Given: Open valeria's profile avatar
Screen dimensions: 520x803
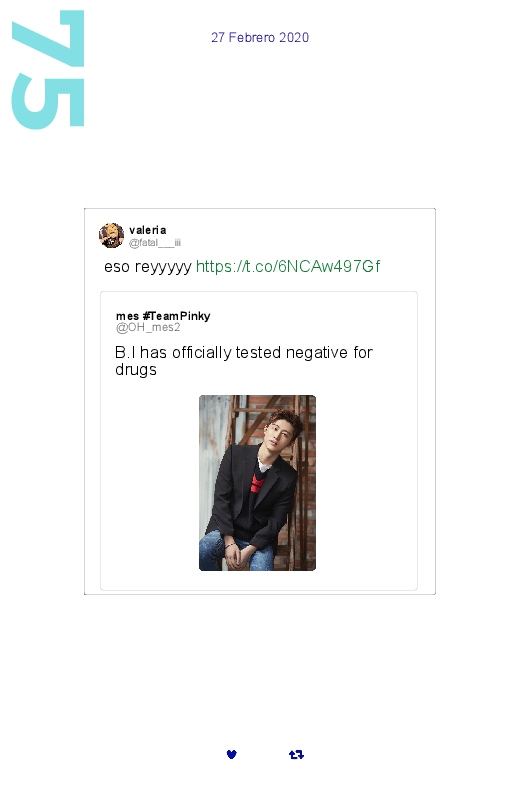Looking at the screenshot, I should coord(111,236).
